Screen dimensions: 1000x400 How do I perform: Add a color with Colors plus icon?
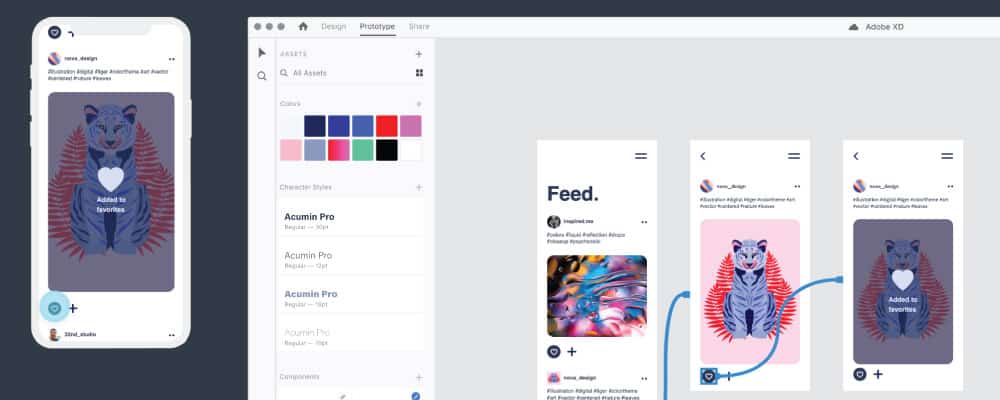coord(419,103)
